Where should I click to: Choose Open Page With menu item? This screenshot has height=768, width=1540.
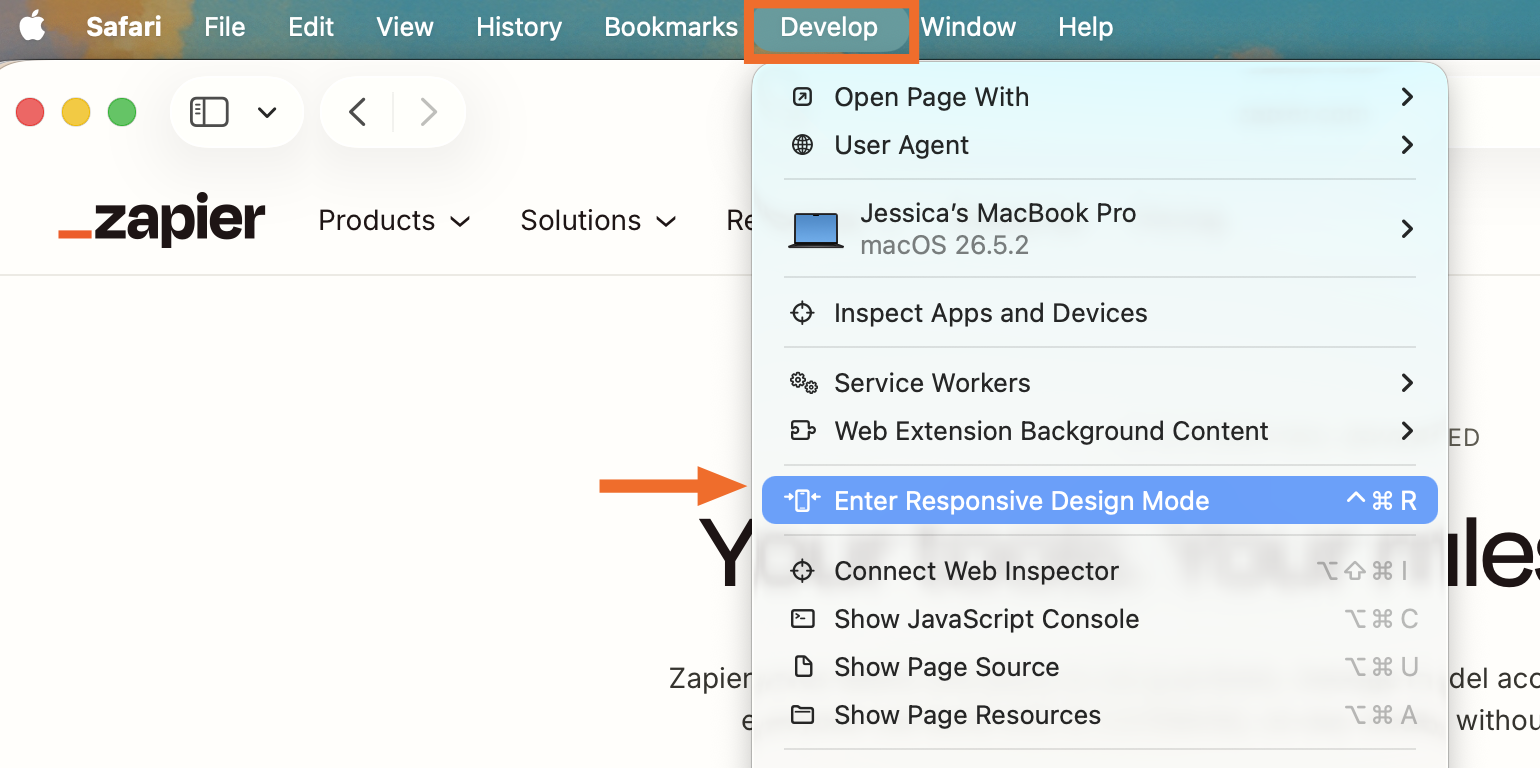click(1100, 97)
